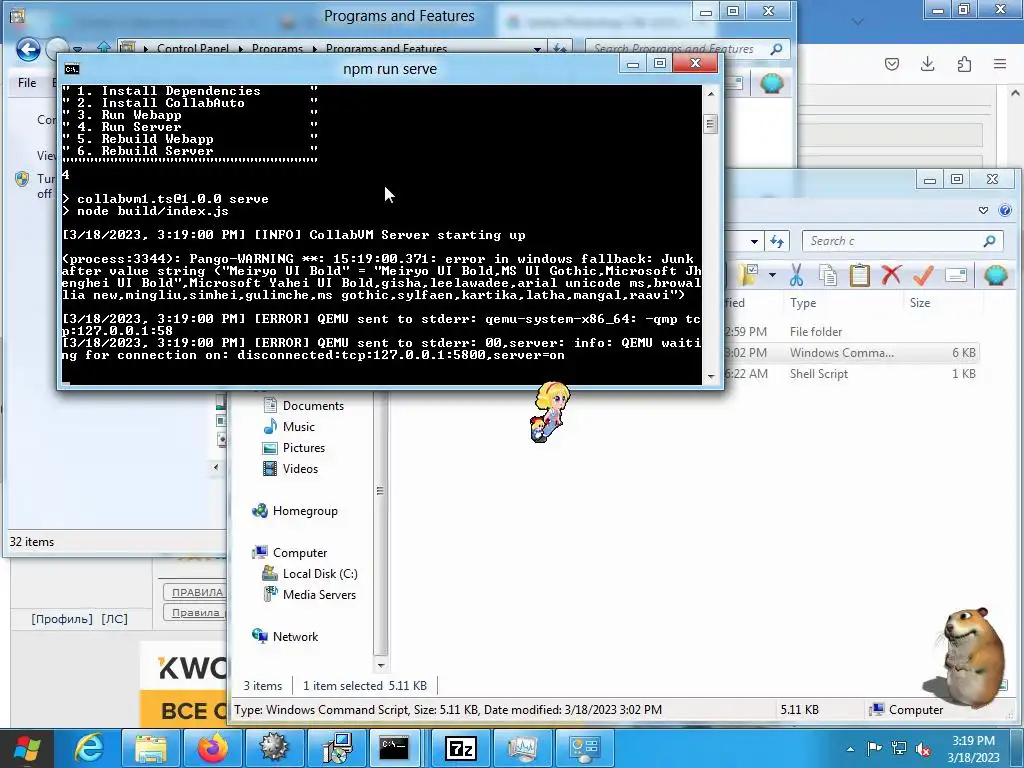Sort files by Size column header
This screenshot has width=1024, height=768.
click(x=920, y=303)
